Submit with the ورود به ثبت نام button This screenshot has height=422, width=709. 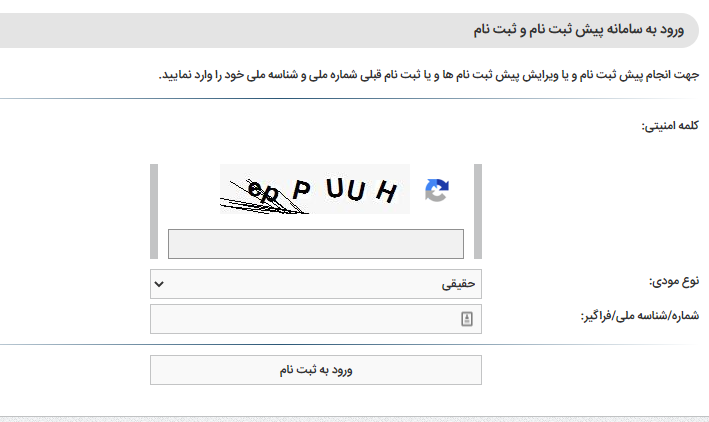pos(316,370)
